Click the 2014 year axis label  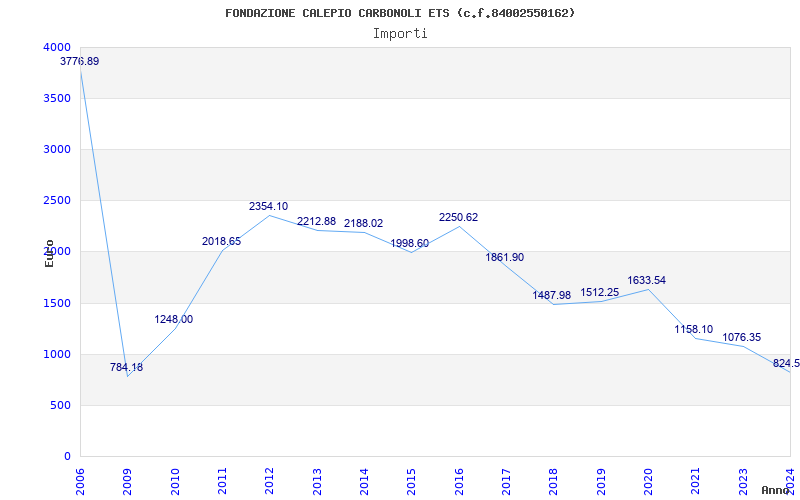pos(364,482)
